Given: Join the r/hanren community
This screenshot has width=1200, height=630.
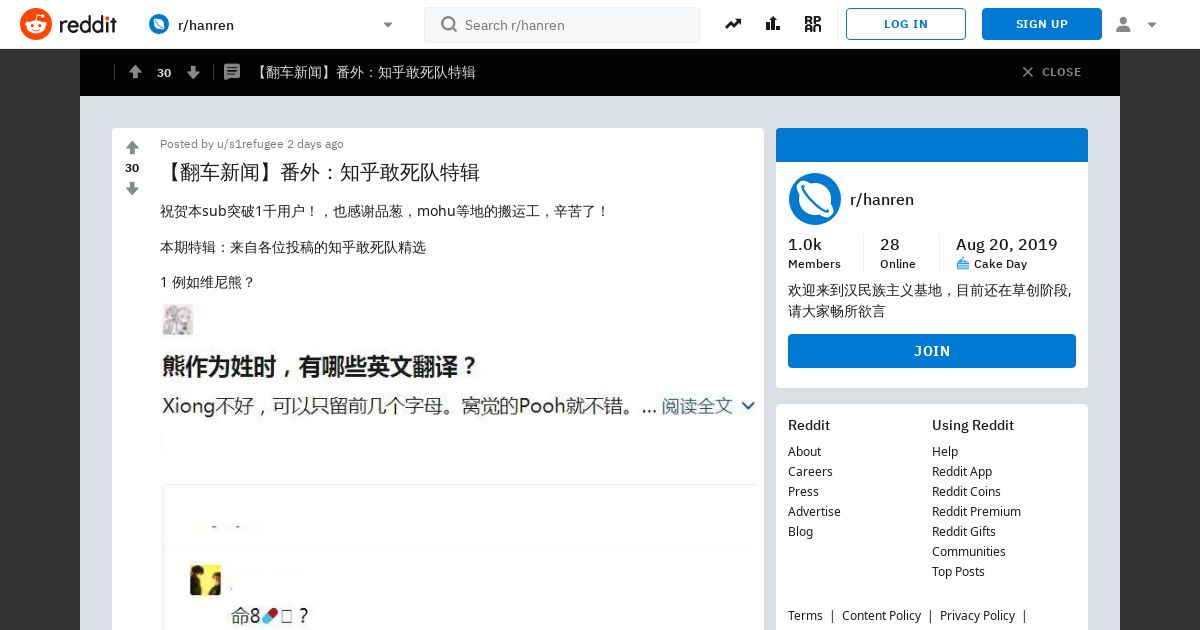Looking at the screenshot, I should click(932, 351).
